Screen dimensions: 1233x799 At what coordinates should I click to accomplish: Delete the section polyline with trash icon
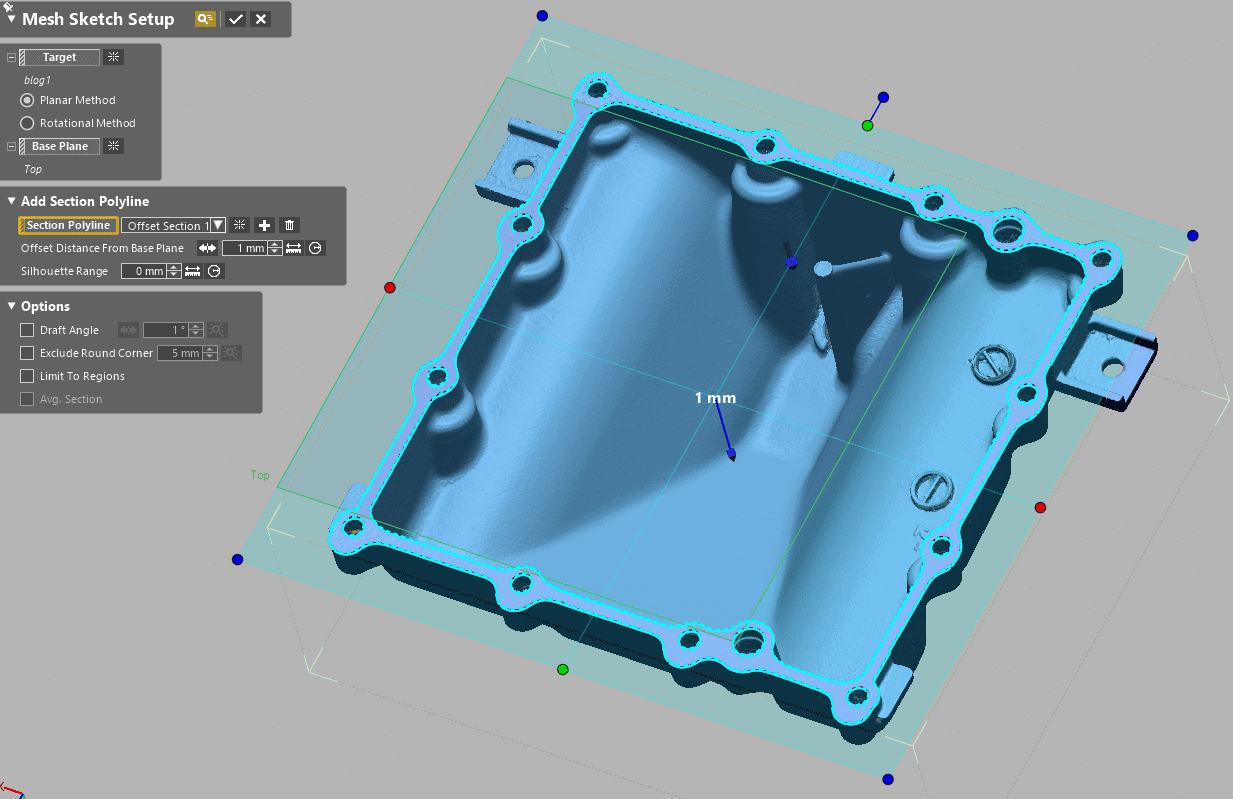(x=290, y=225)
